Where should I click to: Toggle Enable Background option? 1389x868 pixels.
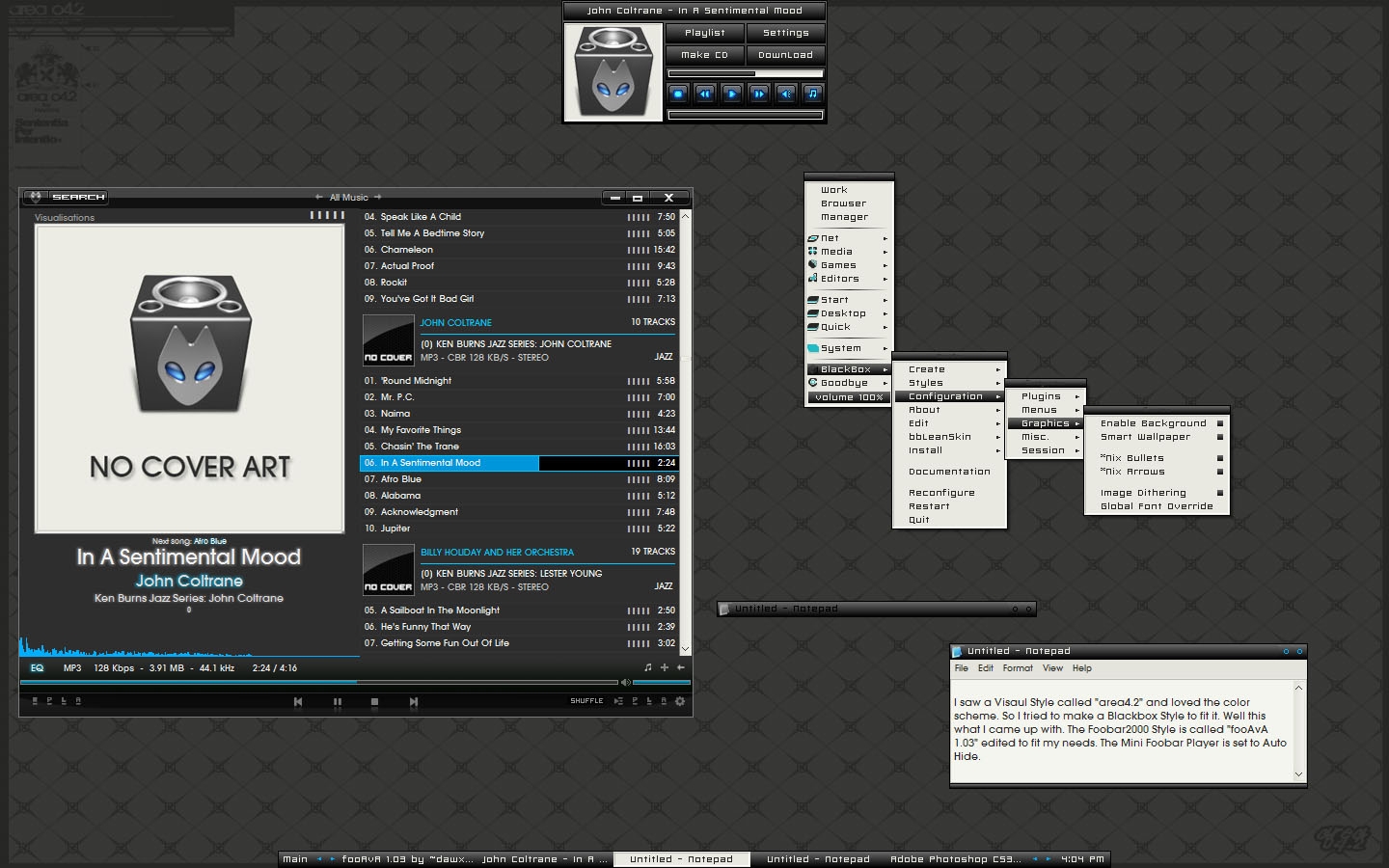1157,423
